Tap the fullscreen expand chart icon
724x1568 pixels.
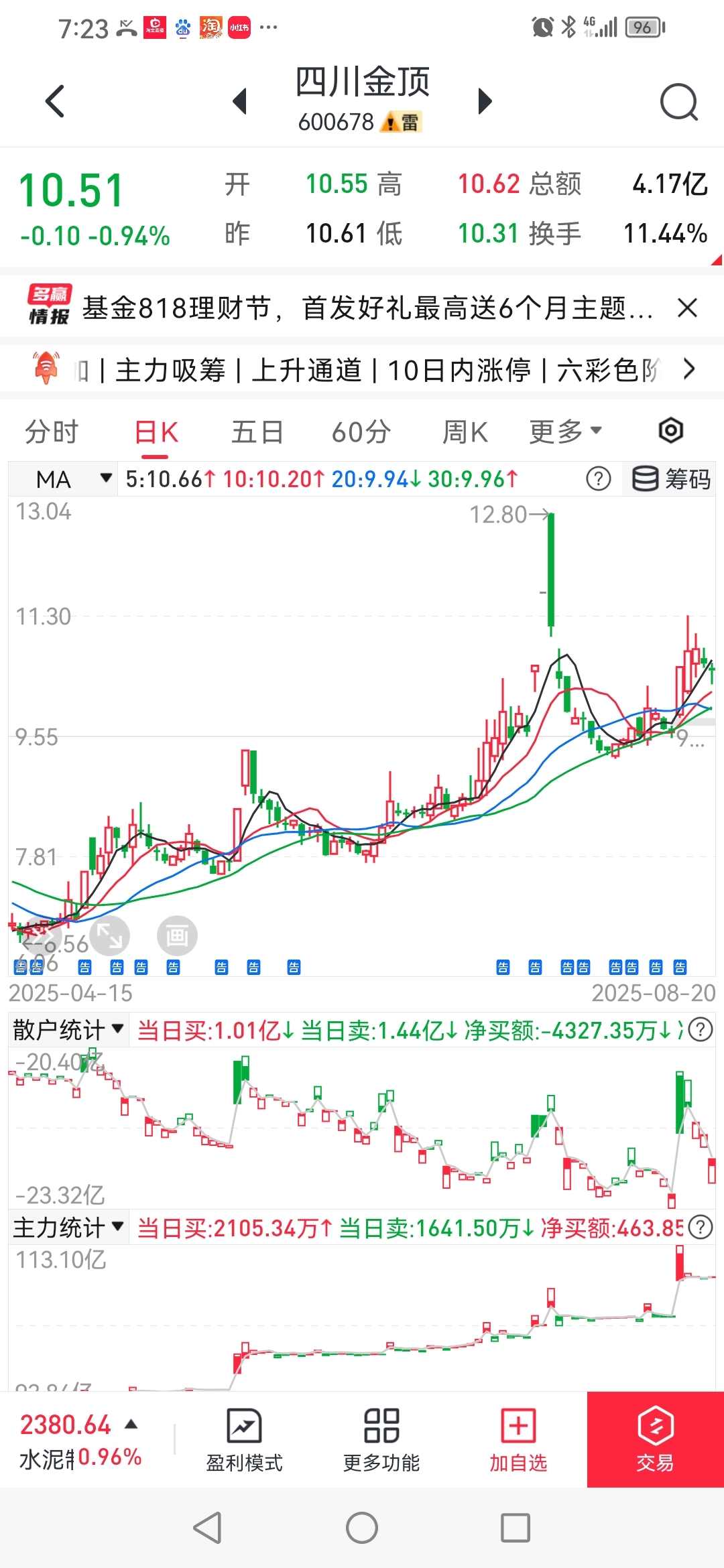(109, 935)
